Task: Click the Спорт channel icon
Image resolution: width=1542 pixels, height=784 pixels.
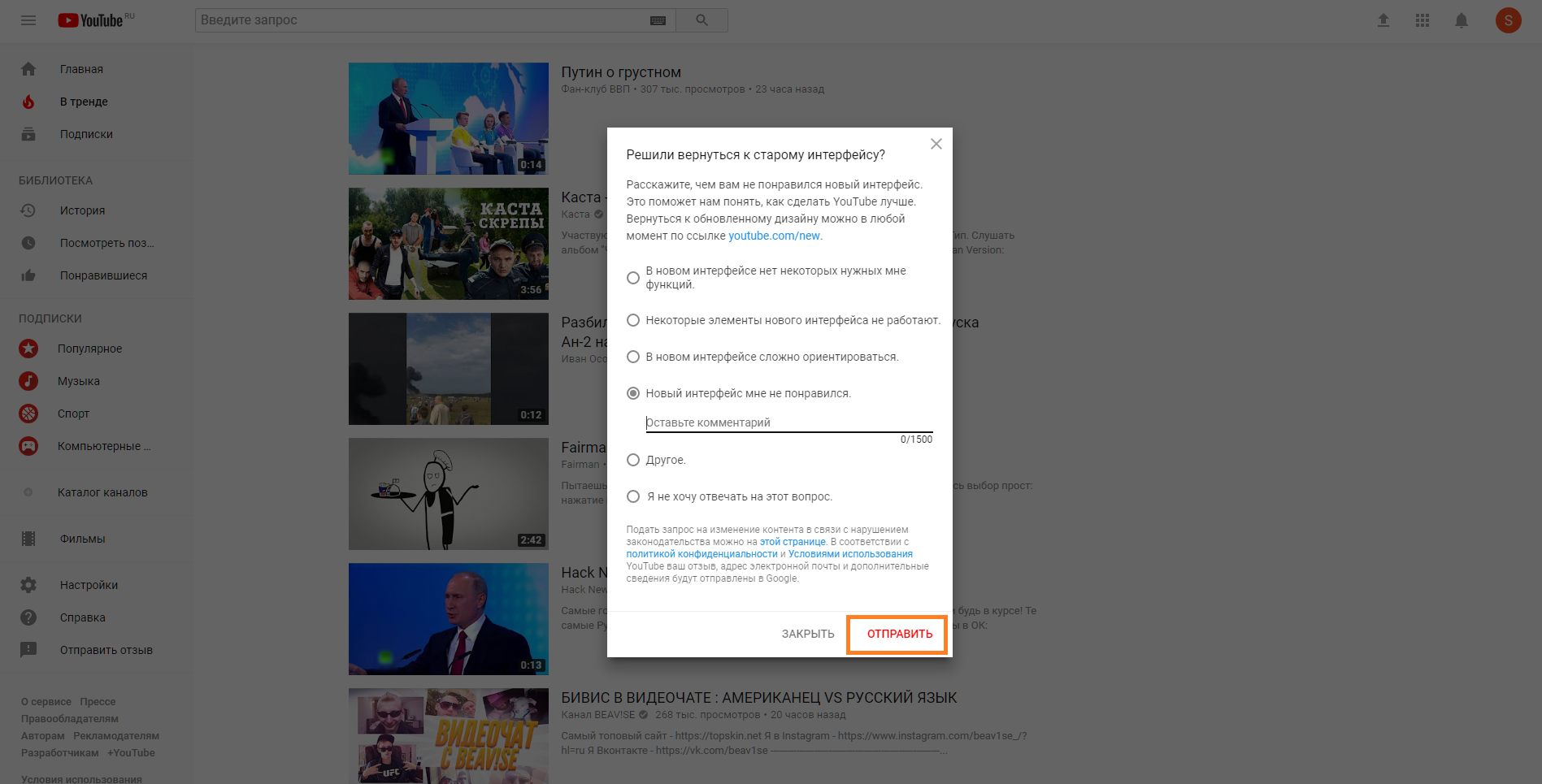Action: pyautogui.click(x=28, y=414)
